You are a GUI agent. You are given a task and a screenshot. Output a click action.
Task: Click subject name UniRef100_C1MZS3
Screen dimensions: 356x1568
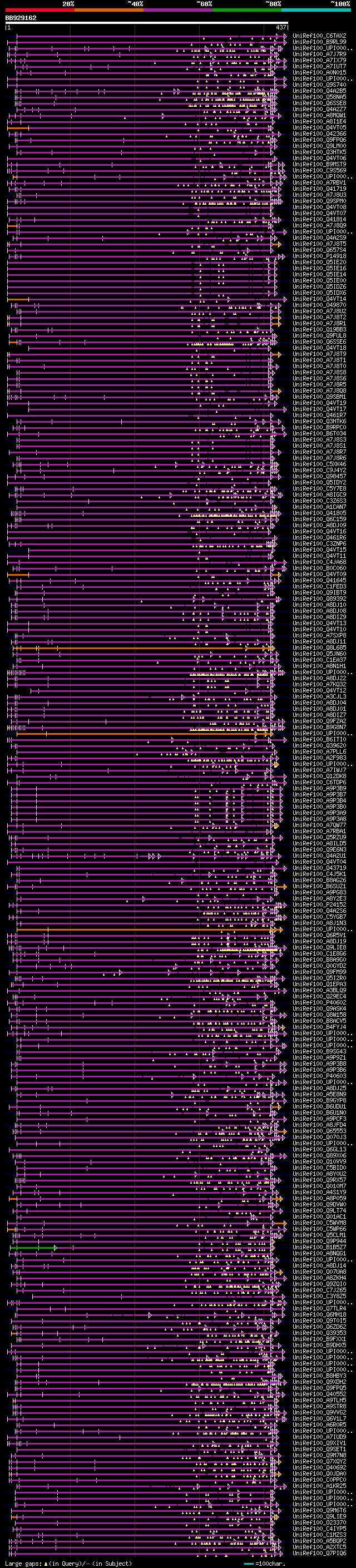click(x=319, y=1535)
